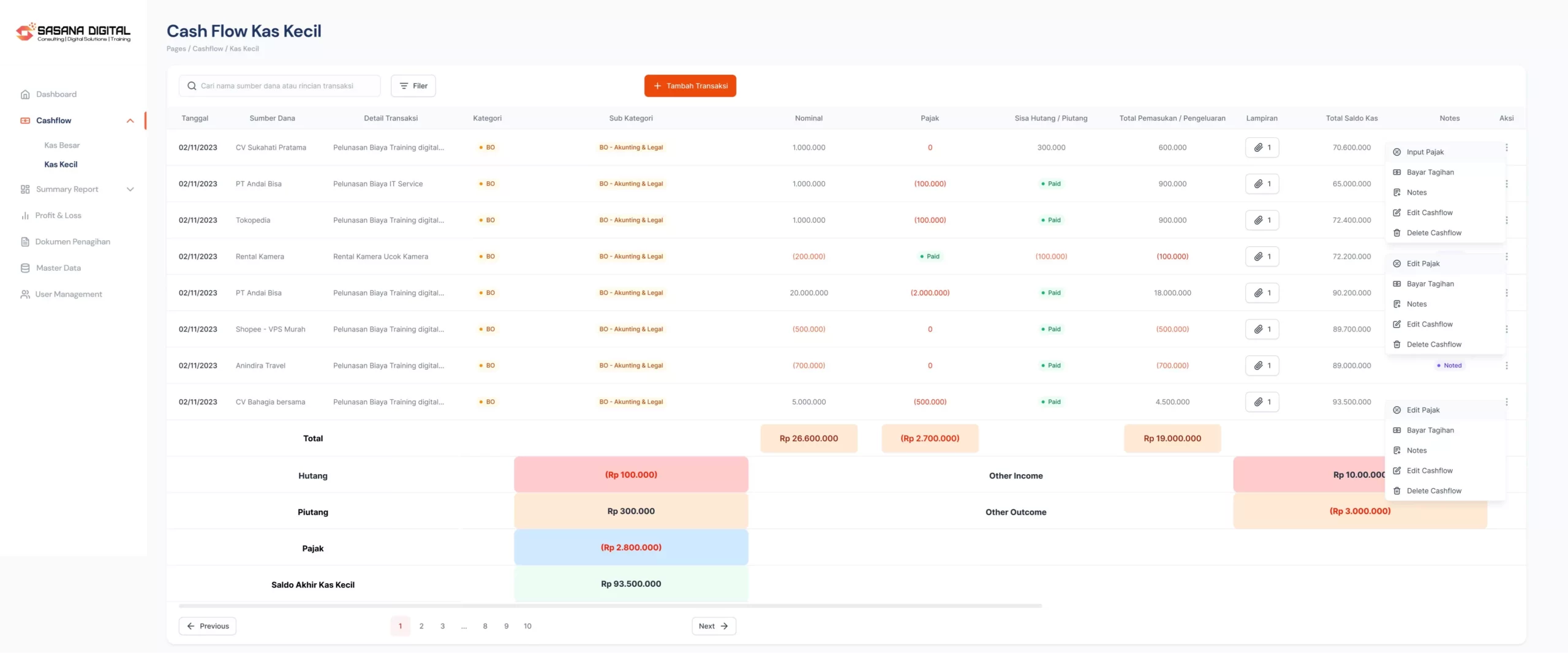Open Kas Kecil in the sidebar

click(61, 164)
